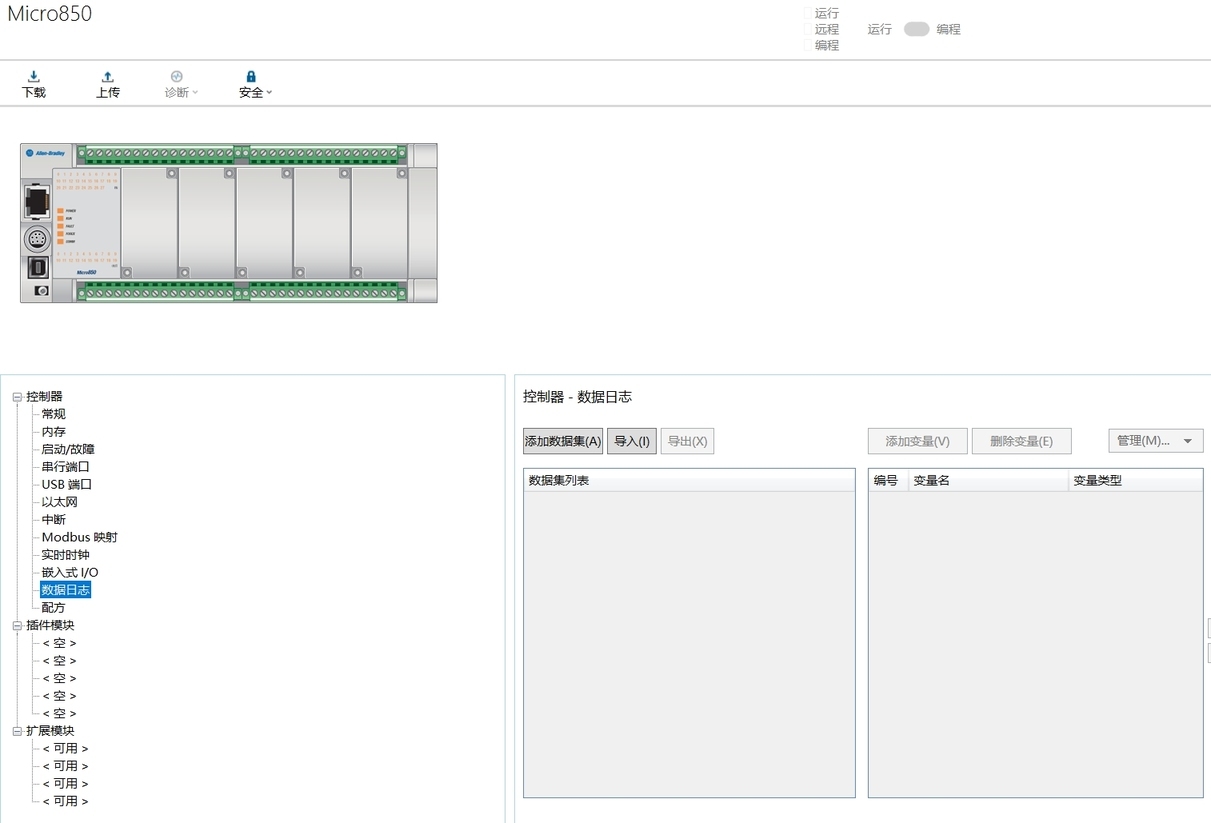Click the 下载 download icon

tap(34, 77)
